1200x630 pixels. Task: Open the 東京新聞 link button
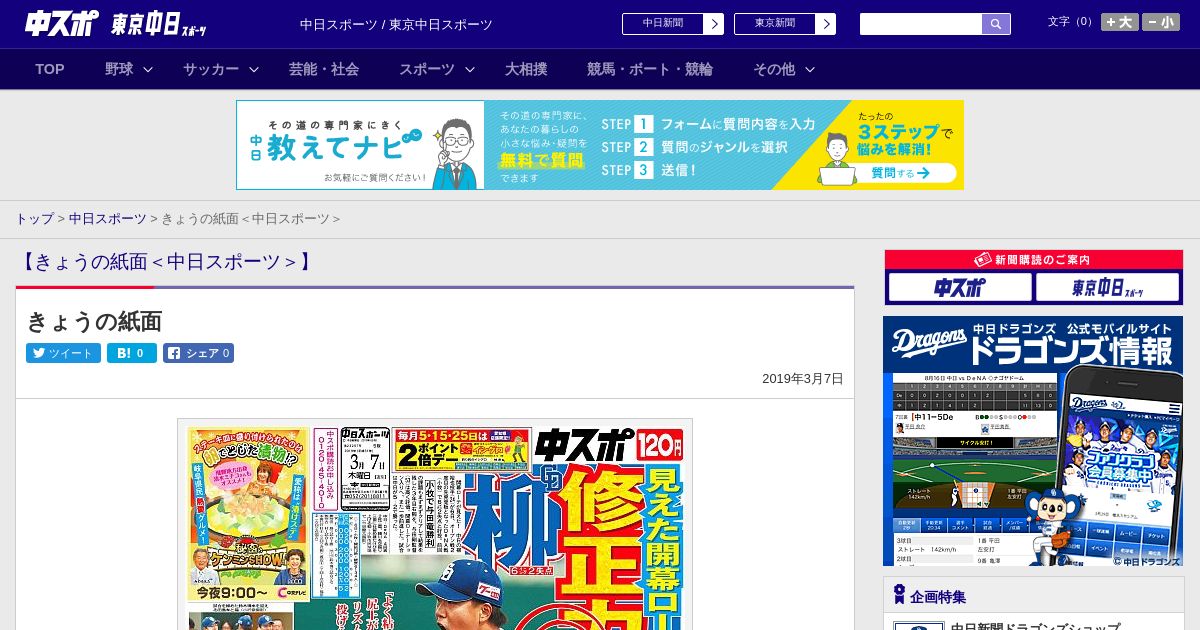click(775, 24)
